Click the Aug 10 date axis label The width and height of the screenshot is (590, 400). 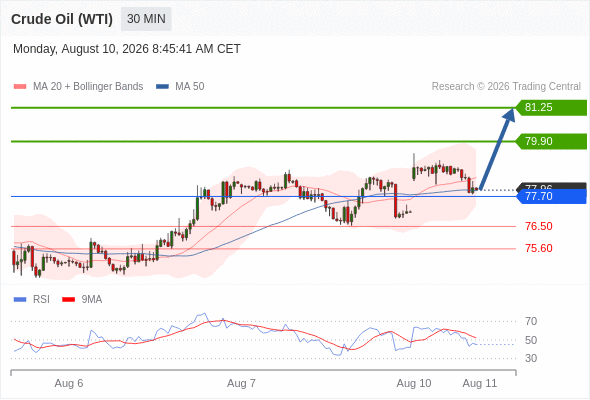tap(414, 383)
